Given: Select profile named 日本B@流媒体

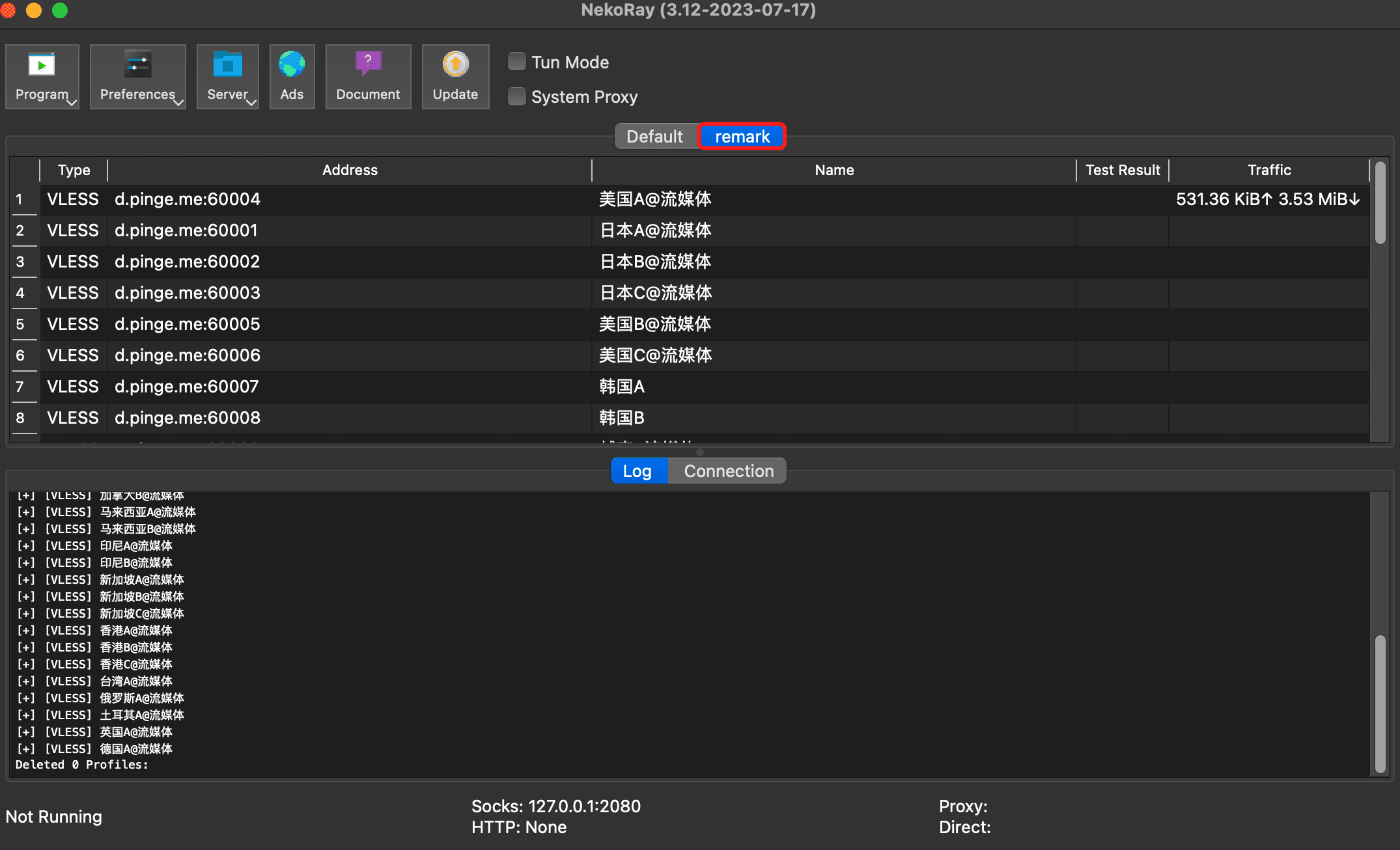Looking at the screenshot, I should pos(655,262).
